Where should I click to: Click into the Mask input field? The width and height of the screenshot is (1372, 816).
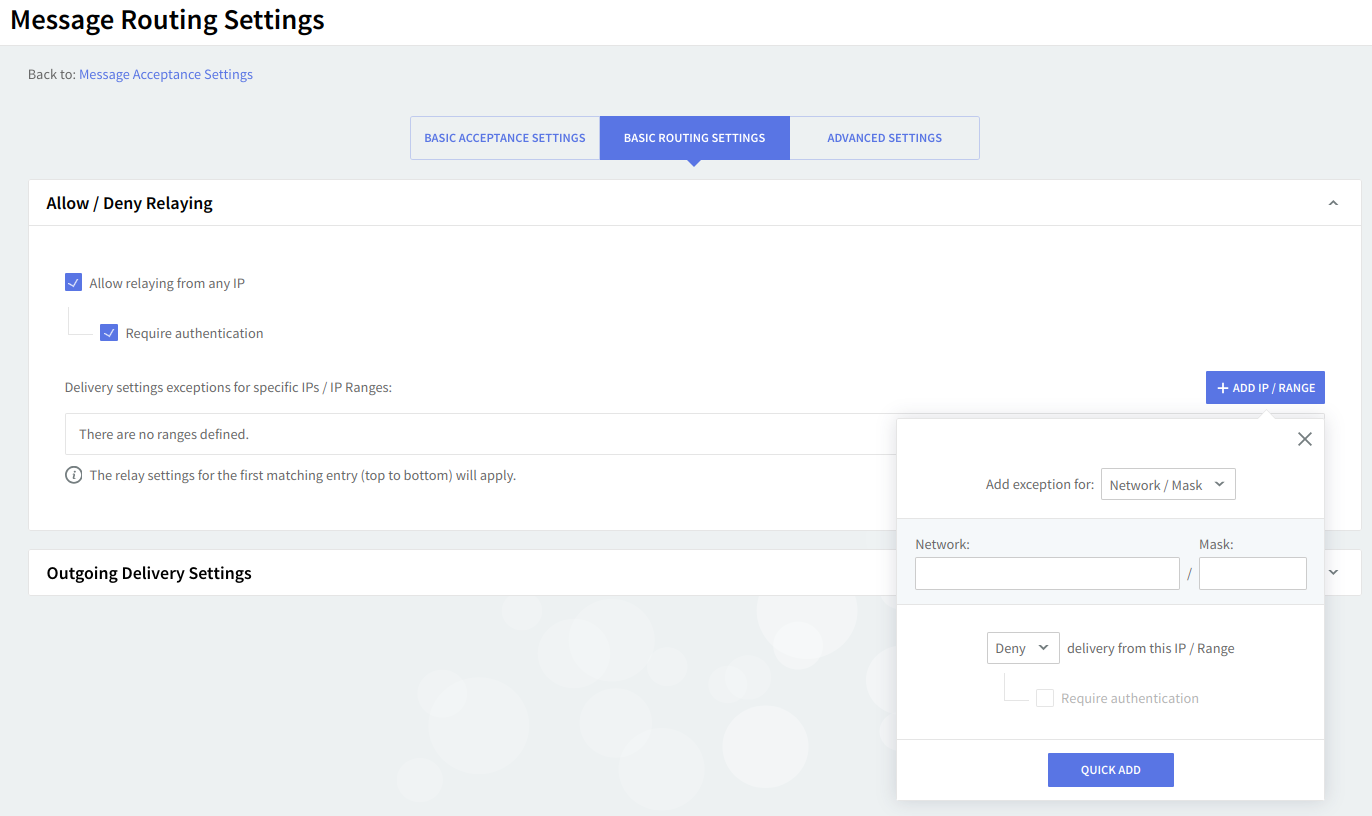pyautogui.click(x=1252, y=573)
